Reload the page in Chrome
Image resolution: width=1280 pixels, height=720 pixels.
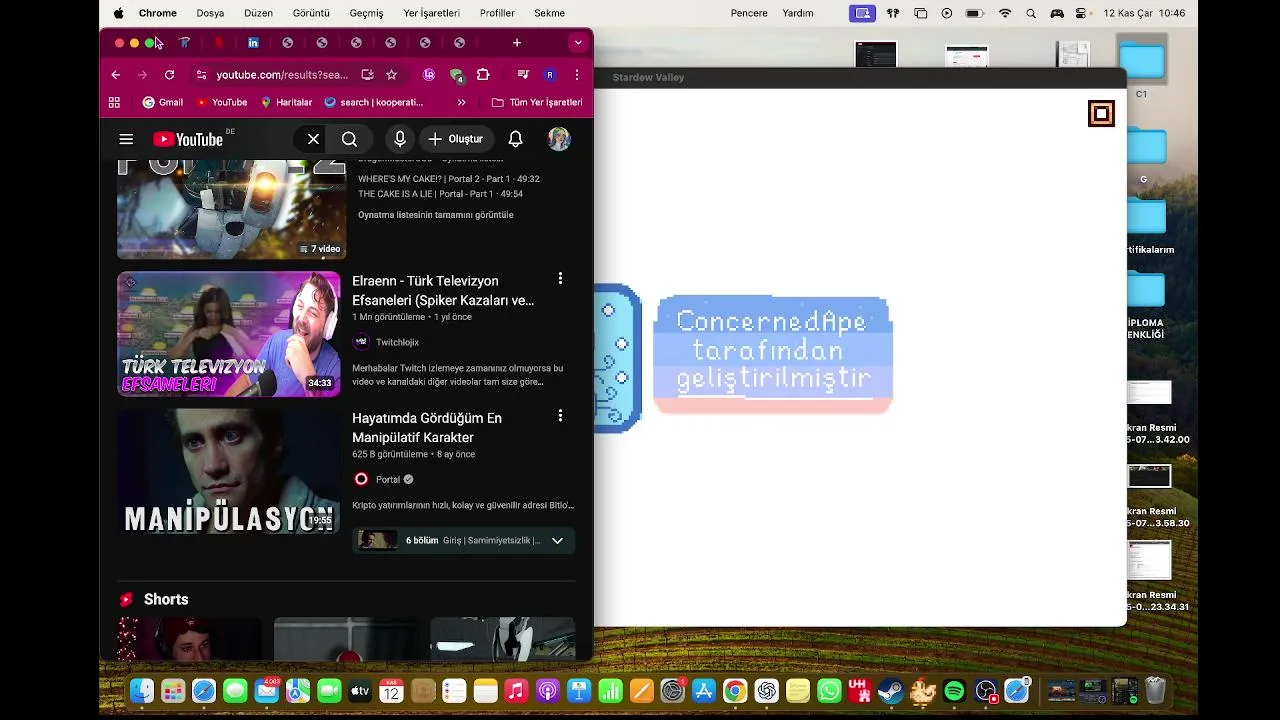[x=169, y=74]
